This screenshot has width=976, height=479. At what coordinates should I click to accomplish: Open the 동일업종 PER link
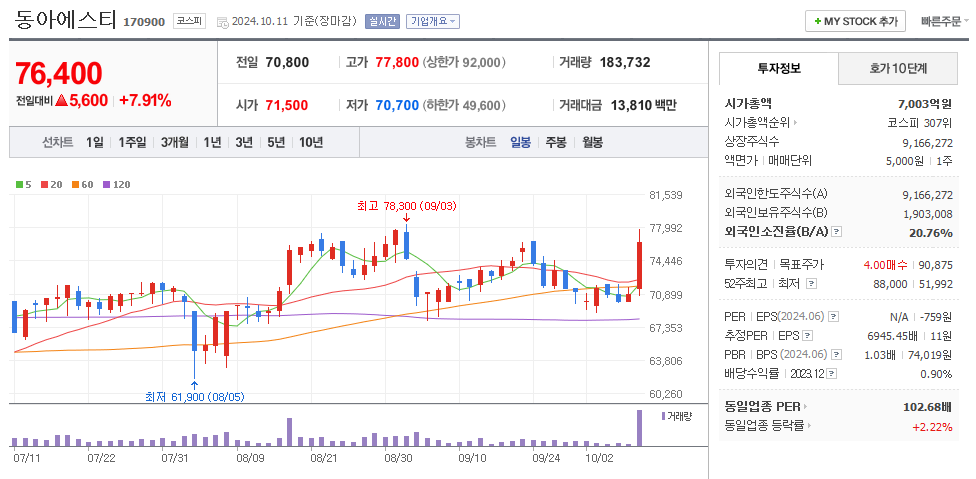[x=762, y=407]
